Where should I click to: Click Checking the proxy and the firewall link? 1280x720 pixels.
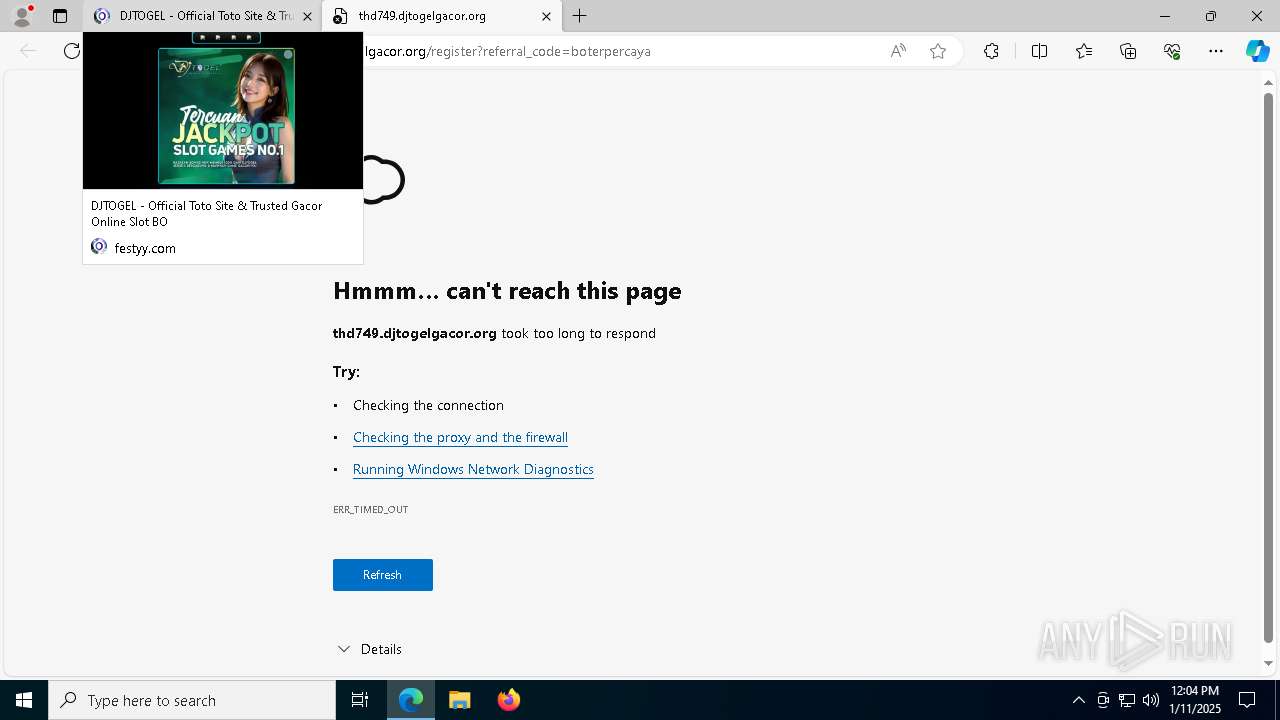pyautogui.click(x=460, y=437)
